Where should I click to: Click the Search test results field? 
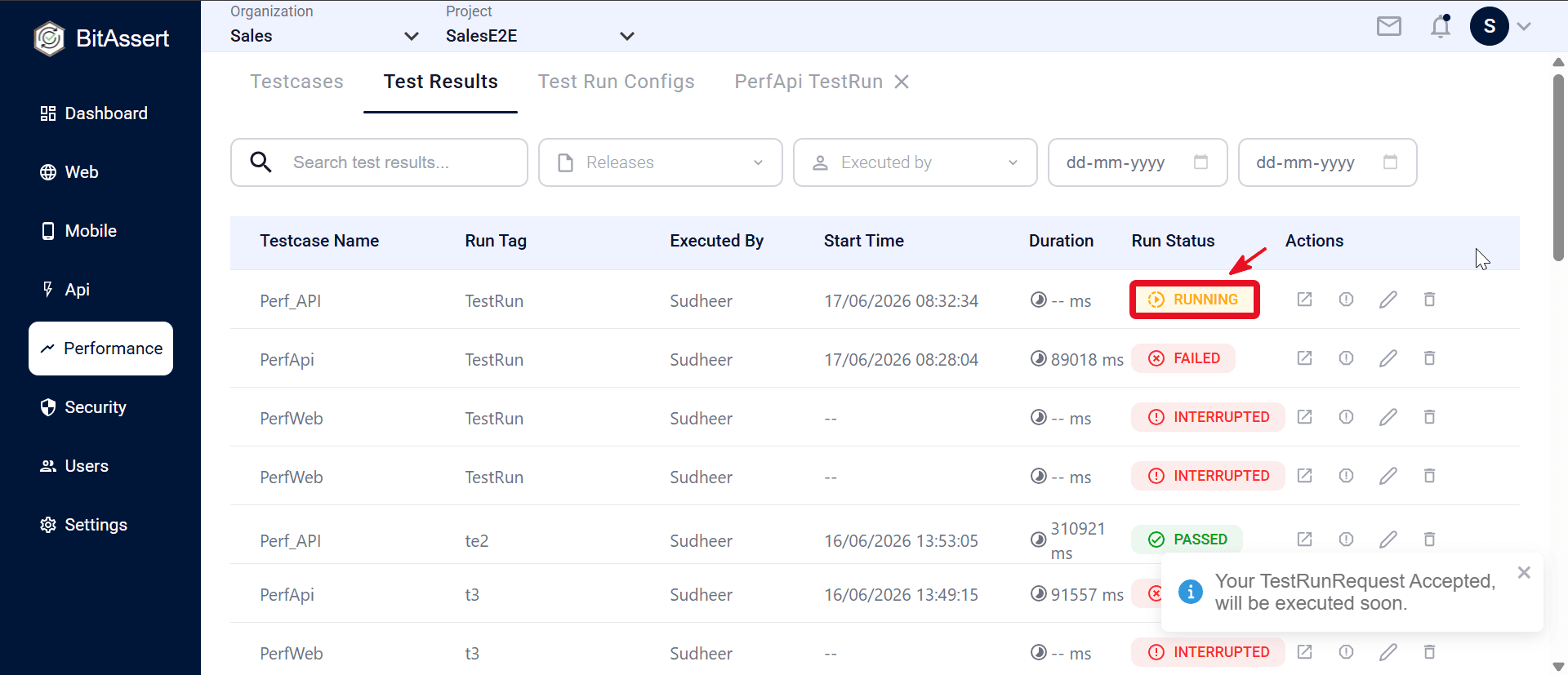tap(379, 162)
